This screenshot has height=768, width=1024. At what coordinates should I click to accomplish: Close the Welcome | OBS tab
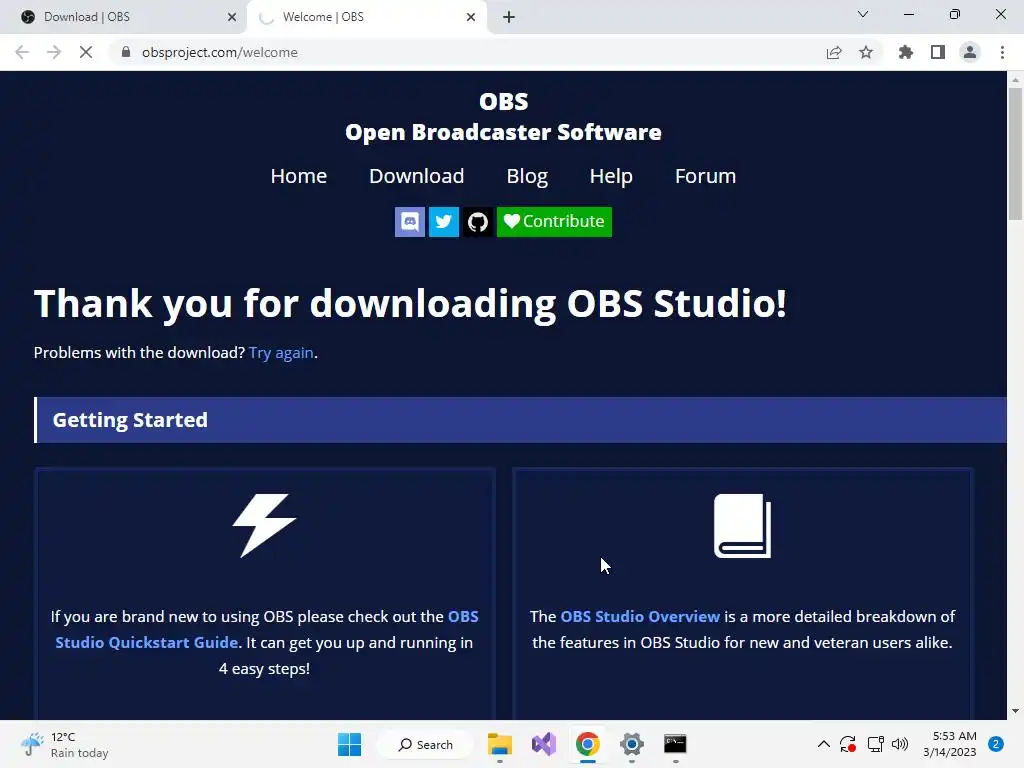click(471, 17)
